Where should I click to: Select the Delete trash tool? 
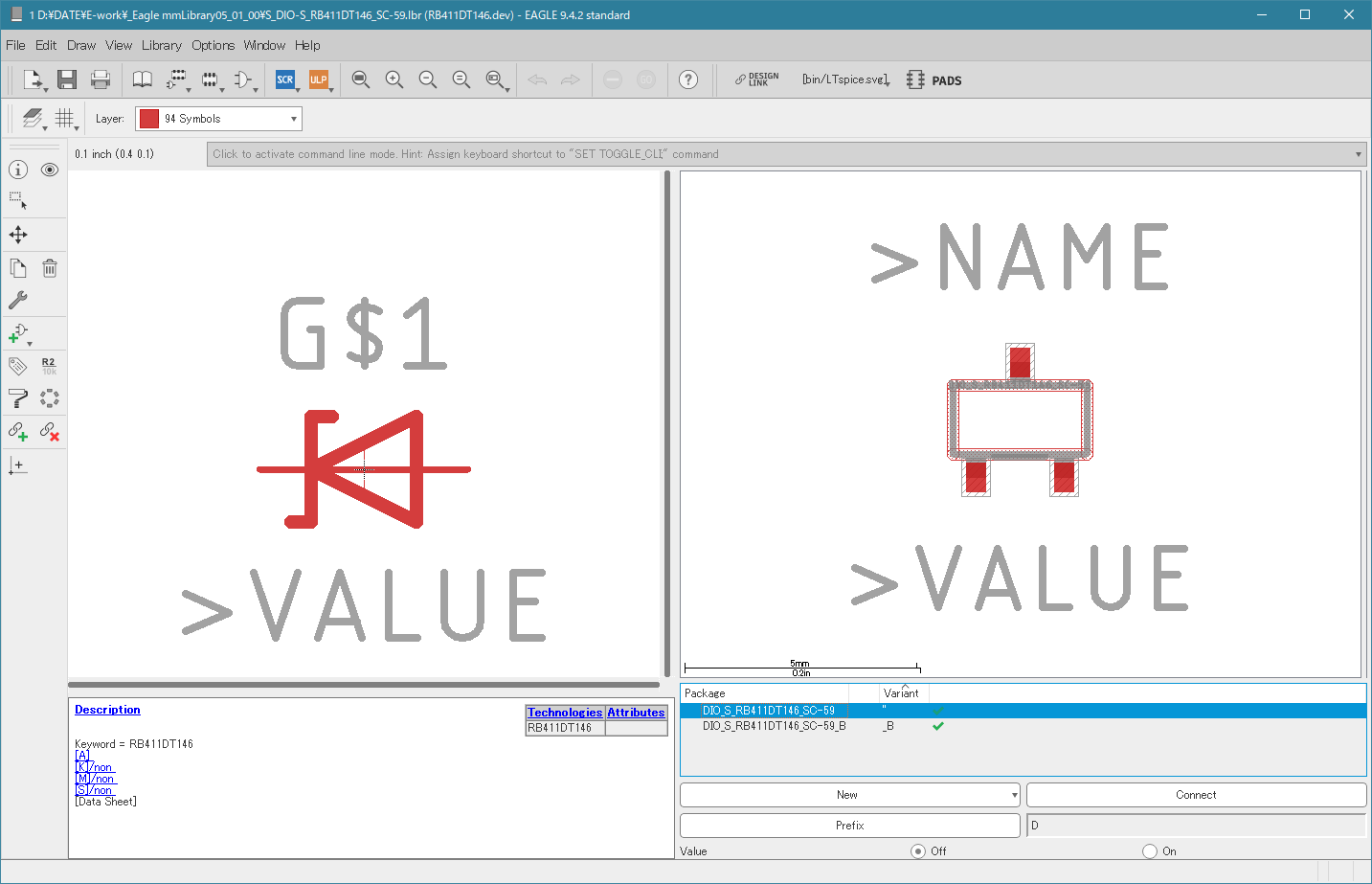point(50,268)
